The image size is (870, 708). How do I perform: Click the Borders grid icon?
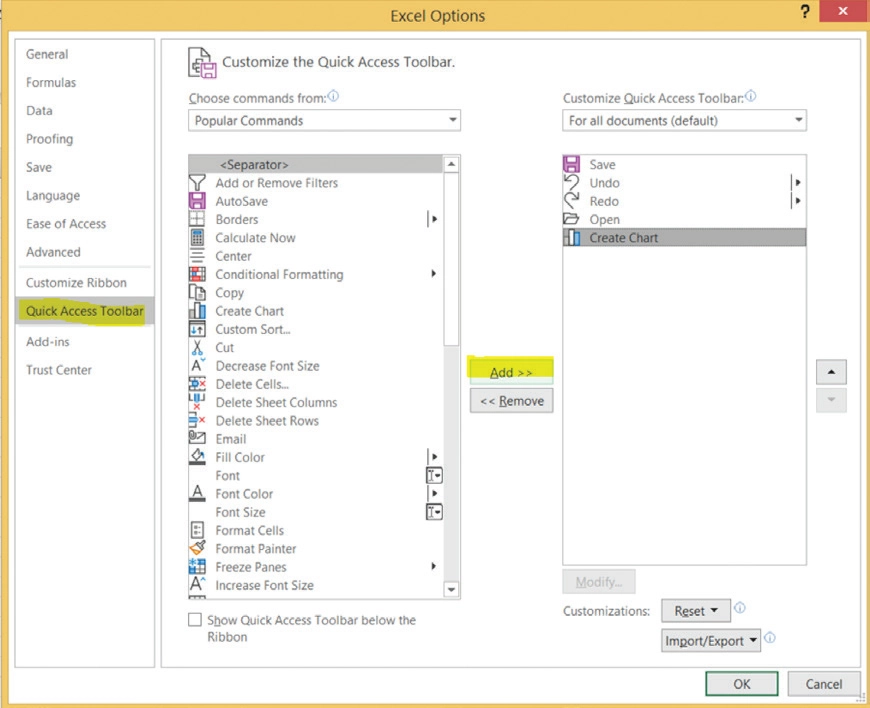197,219
